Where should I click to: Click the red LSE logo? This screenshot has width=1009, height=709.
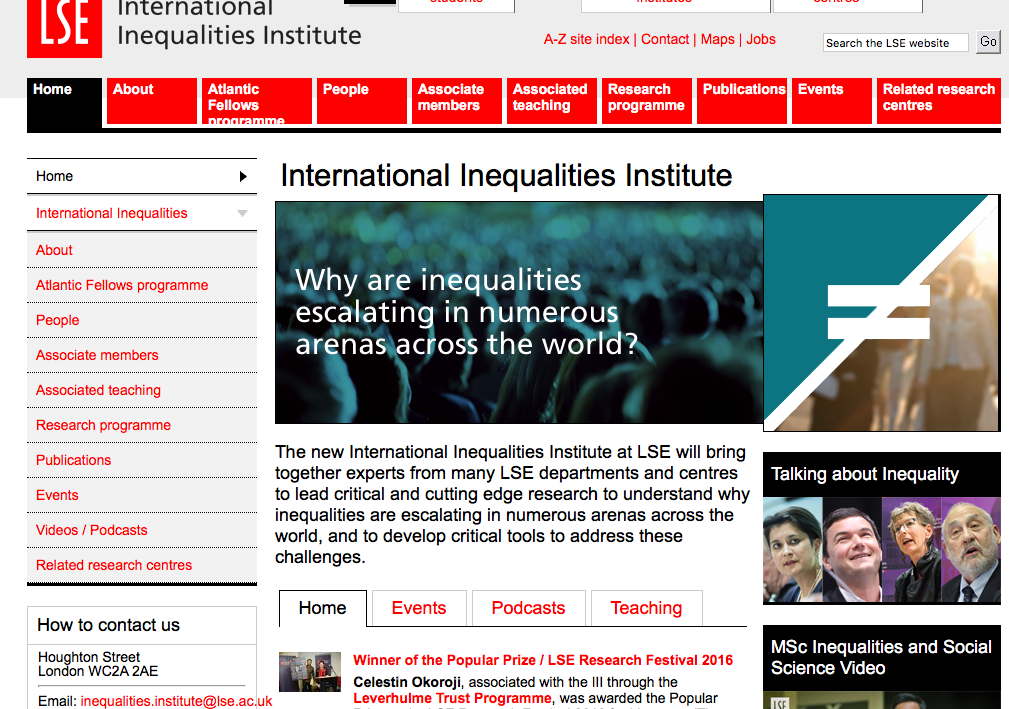tap(65, 28)
